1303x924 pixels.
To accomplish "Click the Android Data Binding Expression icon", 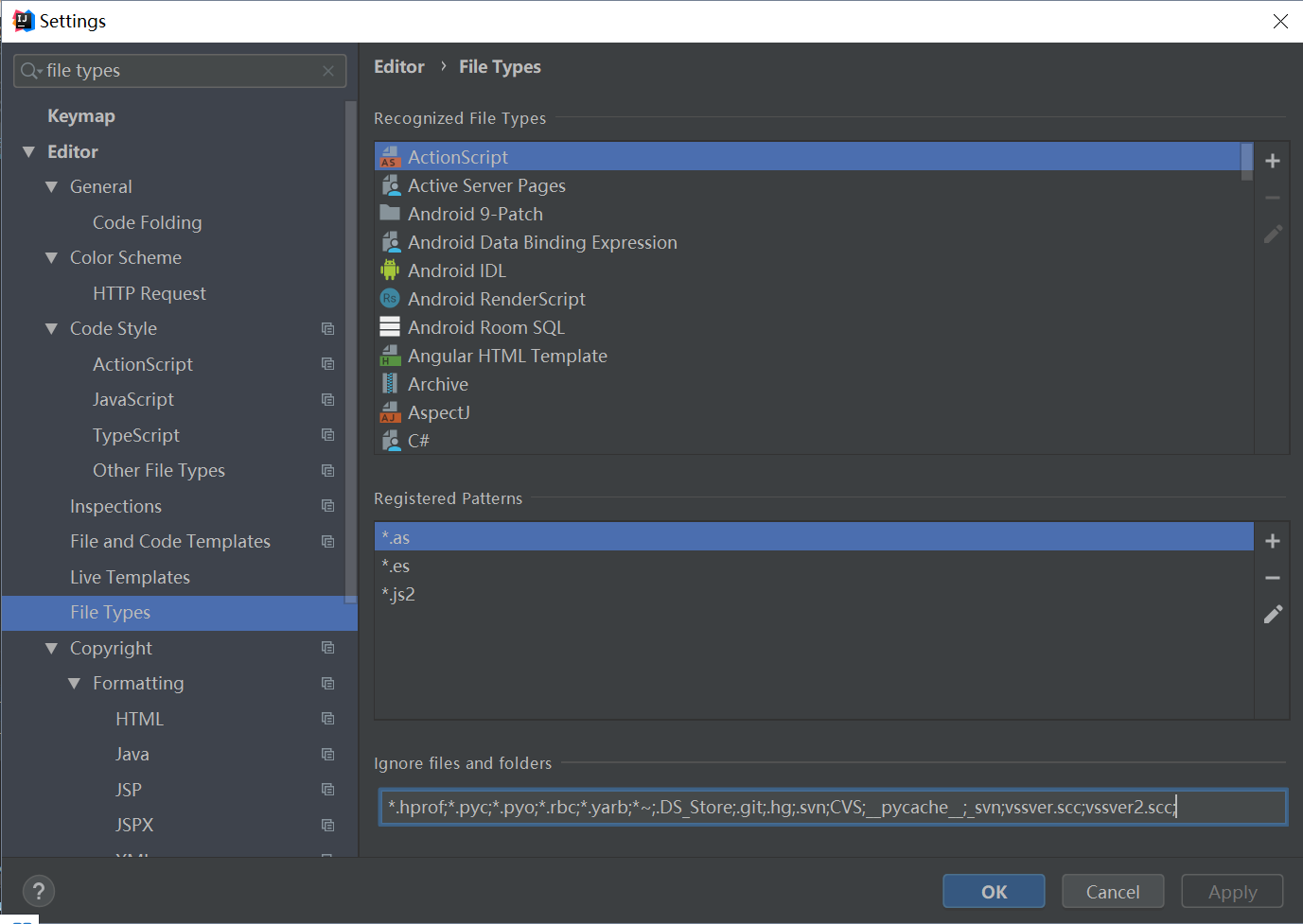I will [390, 242].
